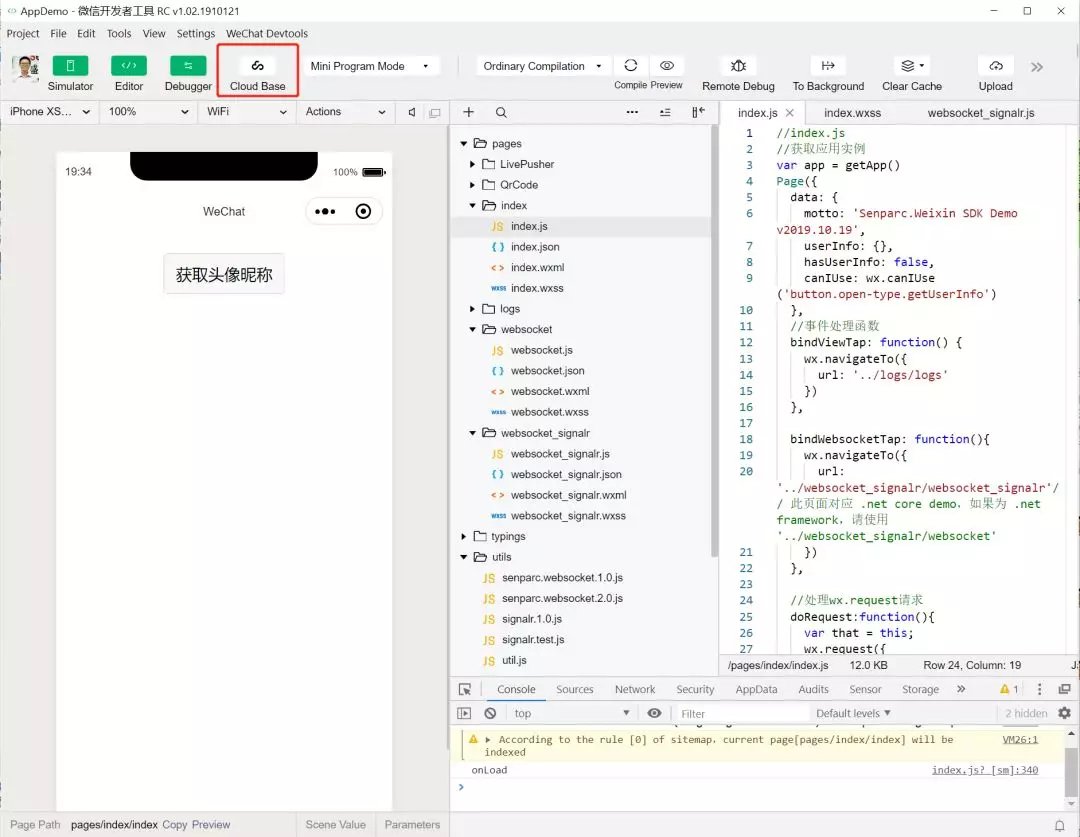Click the file tree sort/indent icon
The image size is (1080, 837).
pos(665,112)
